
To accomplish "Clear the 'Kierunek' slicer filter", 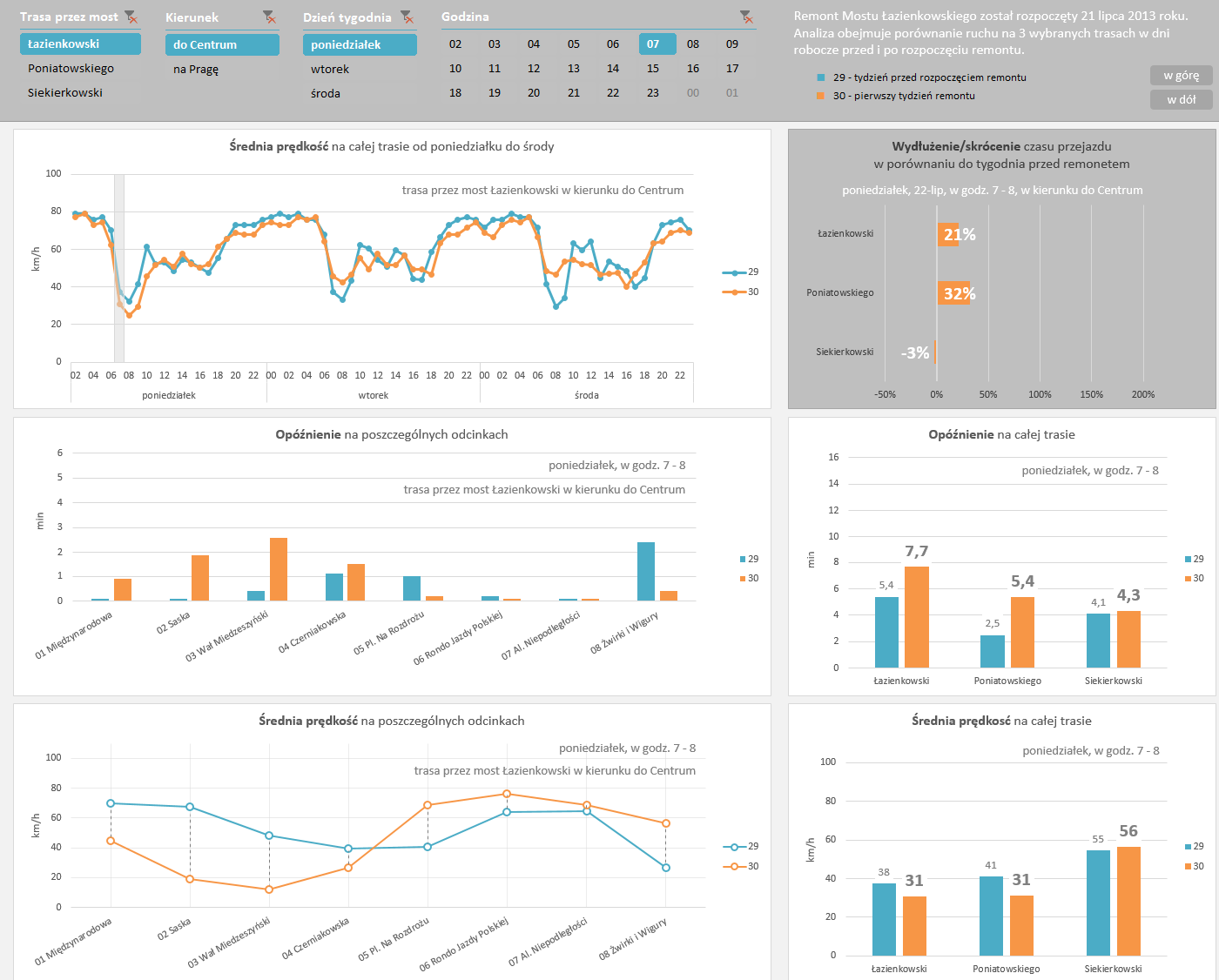I will point(269,17).
